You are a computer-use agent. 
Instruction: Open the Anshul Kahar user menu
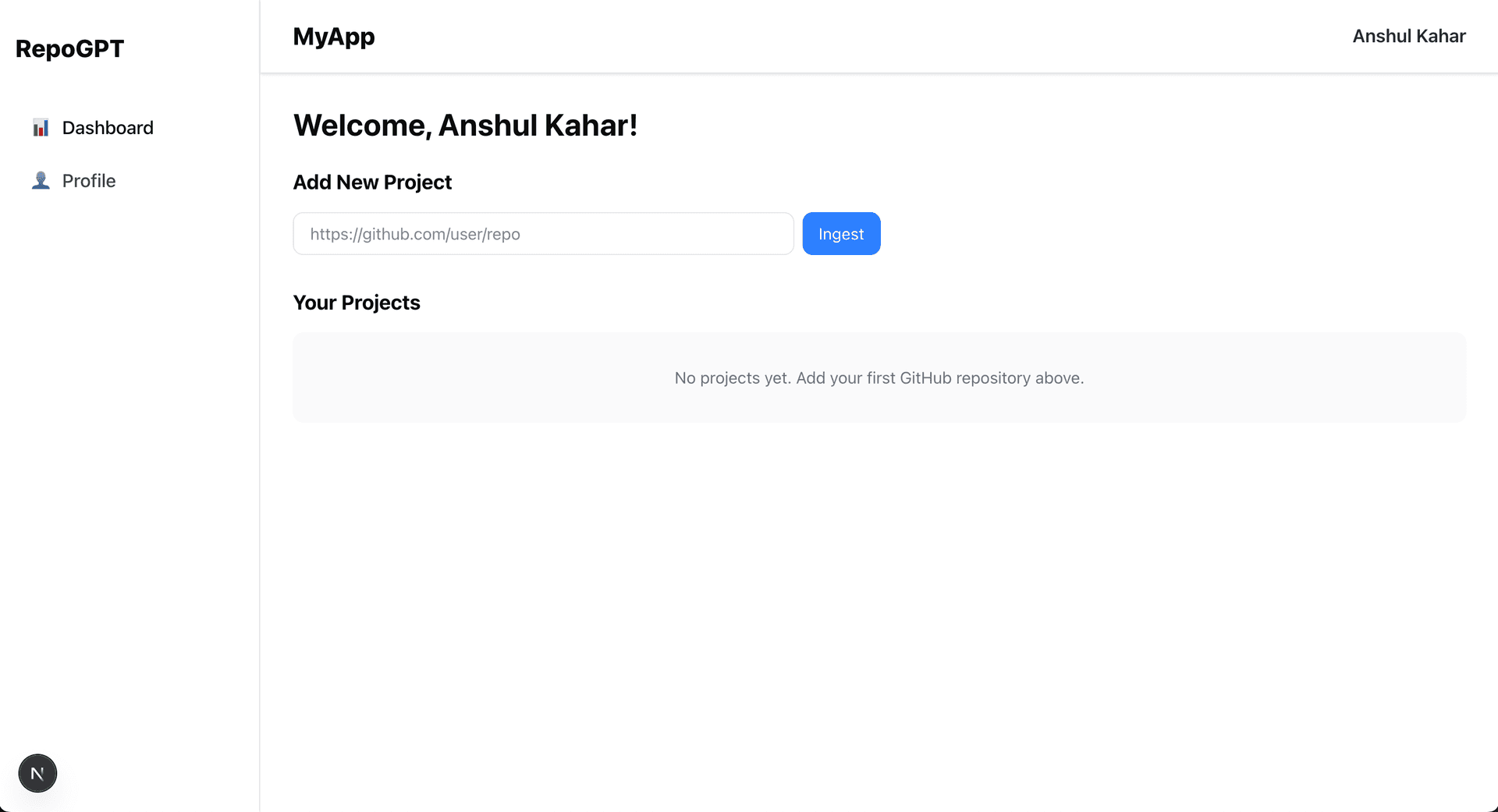pyautogui.click(x=1409, y=37)
